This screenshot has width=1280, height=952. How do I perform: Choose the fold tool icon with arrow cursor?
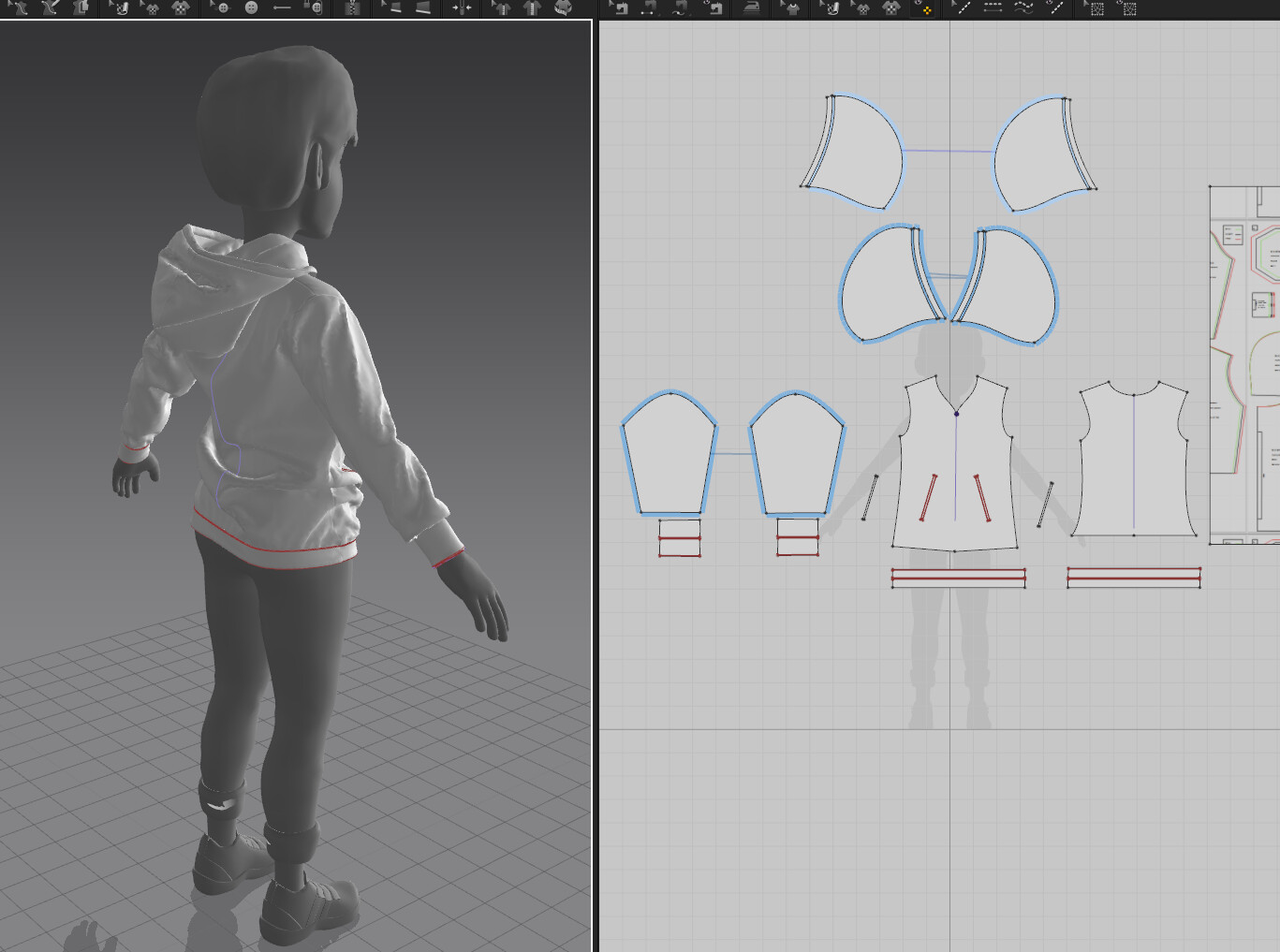(x=392, y=8)
